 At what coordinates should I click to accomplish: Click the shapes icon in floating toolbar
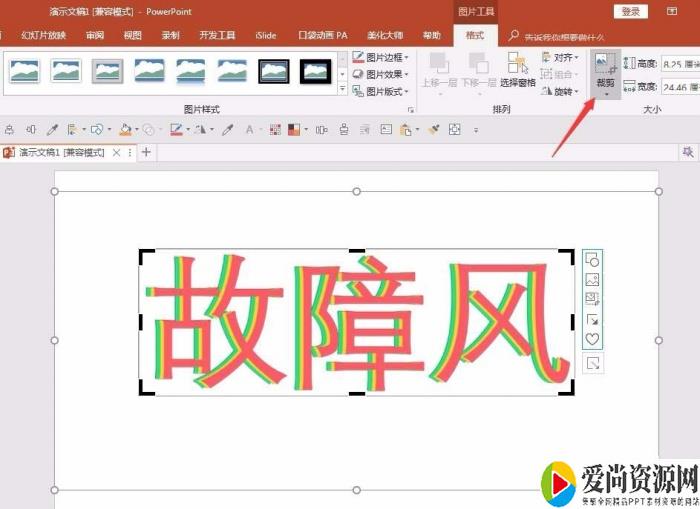[x=592, y=259]
